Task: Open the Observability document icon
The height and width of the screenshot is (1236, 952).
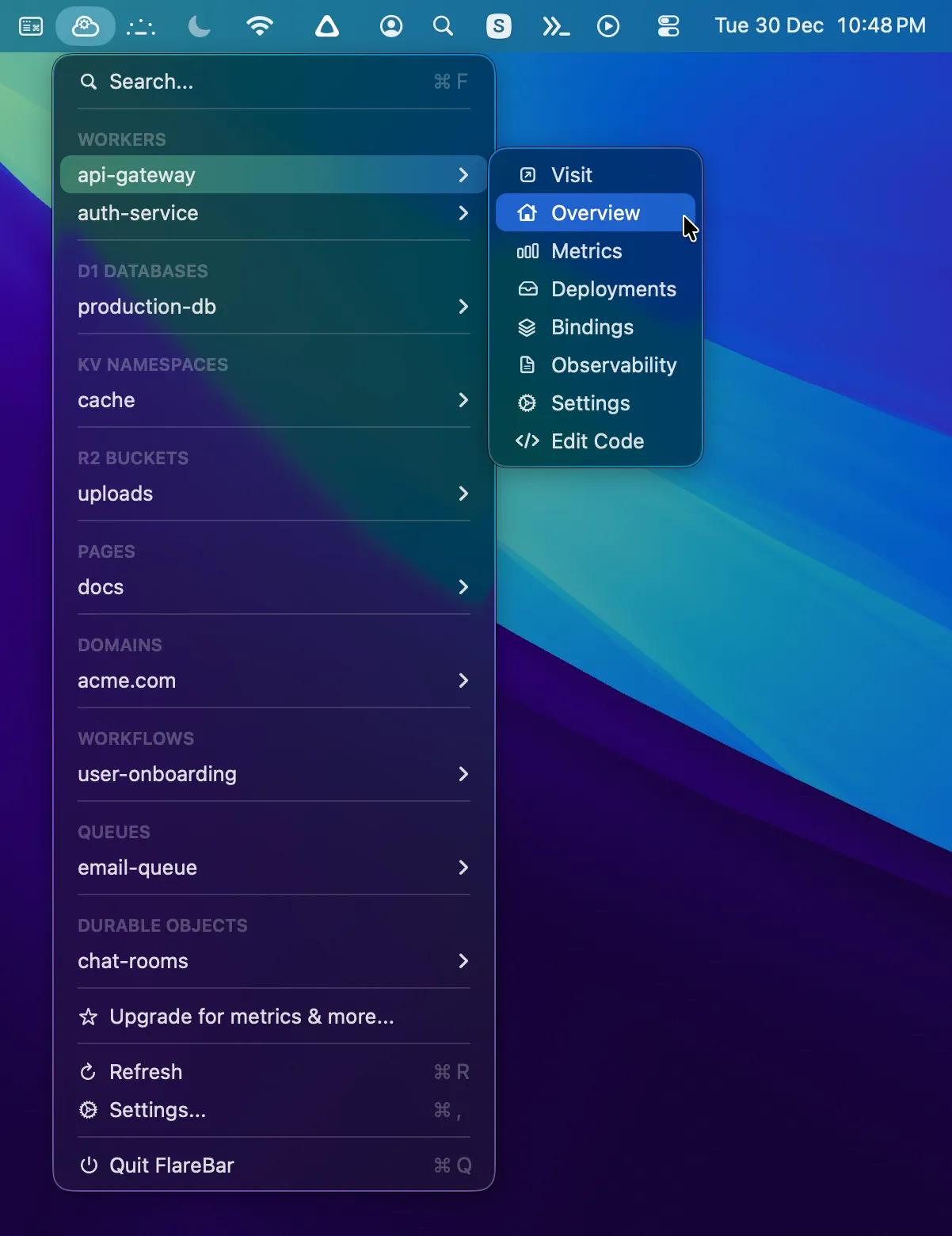Action: [527, 365]
